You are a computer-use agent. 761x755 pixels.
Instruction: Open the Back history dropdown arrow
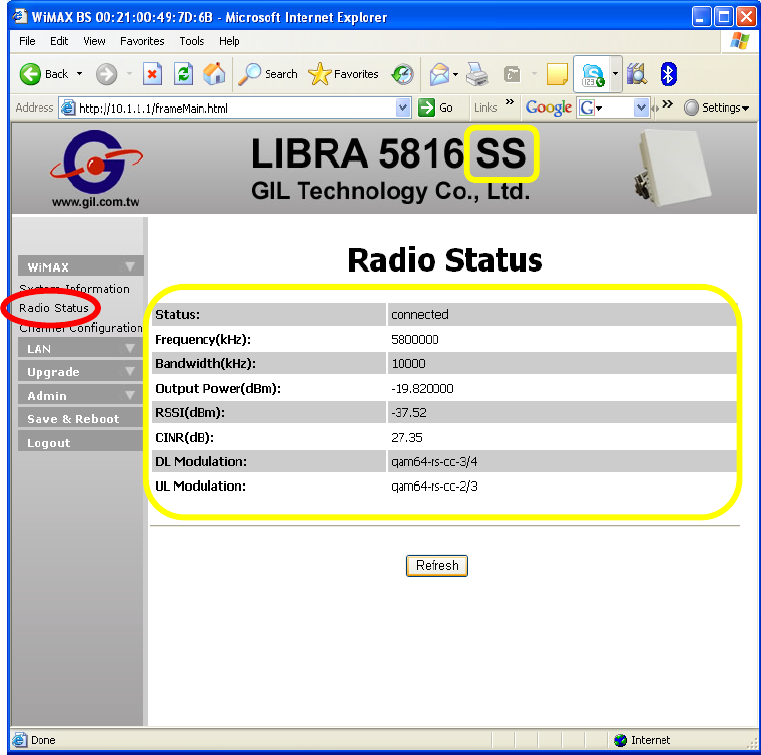pos(80,74)
